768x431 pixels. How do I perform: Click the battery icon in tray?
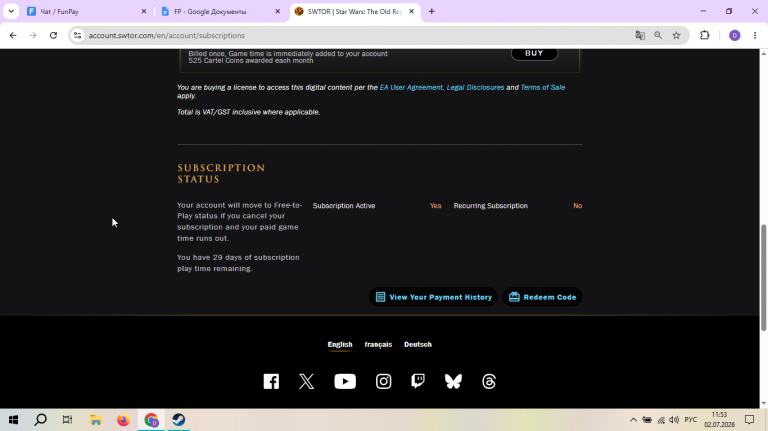pyautogui.click(x=647, y=420)
